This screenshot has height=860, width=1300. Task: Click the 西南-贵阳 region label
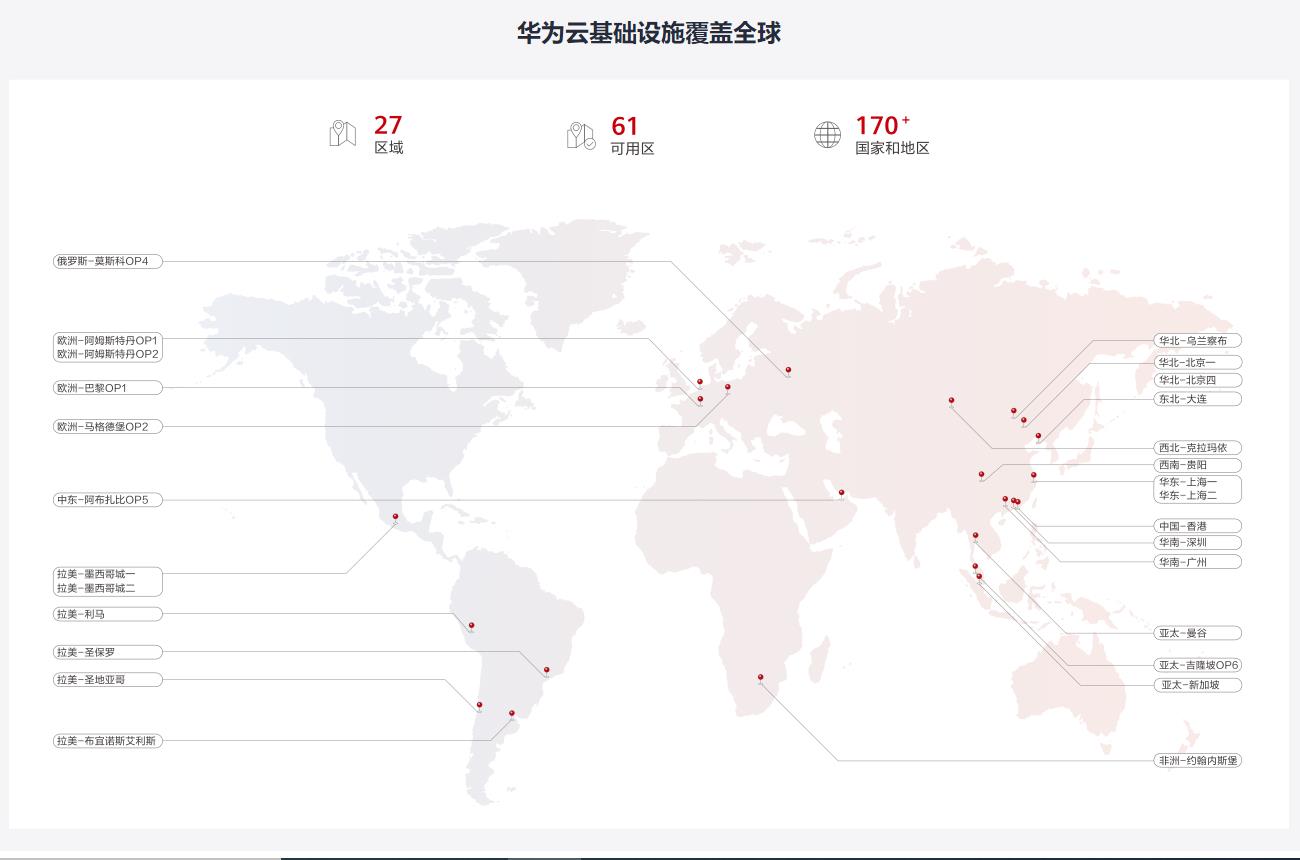[1197, 465]
